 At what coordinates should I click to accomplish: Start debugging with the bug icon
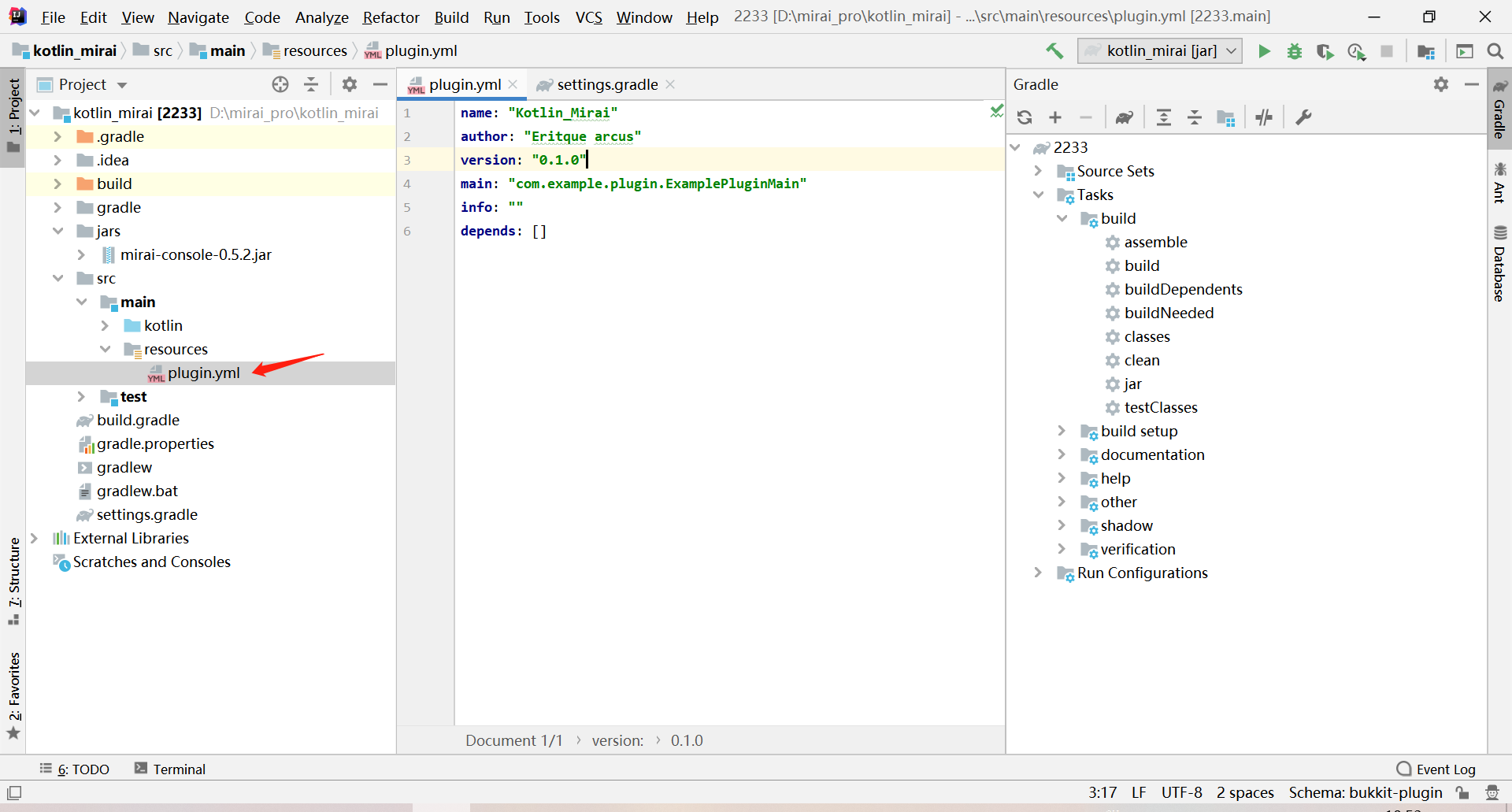click(1294, 51)
